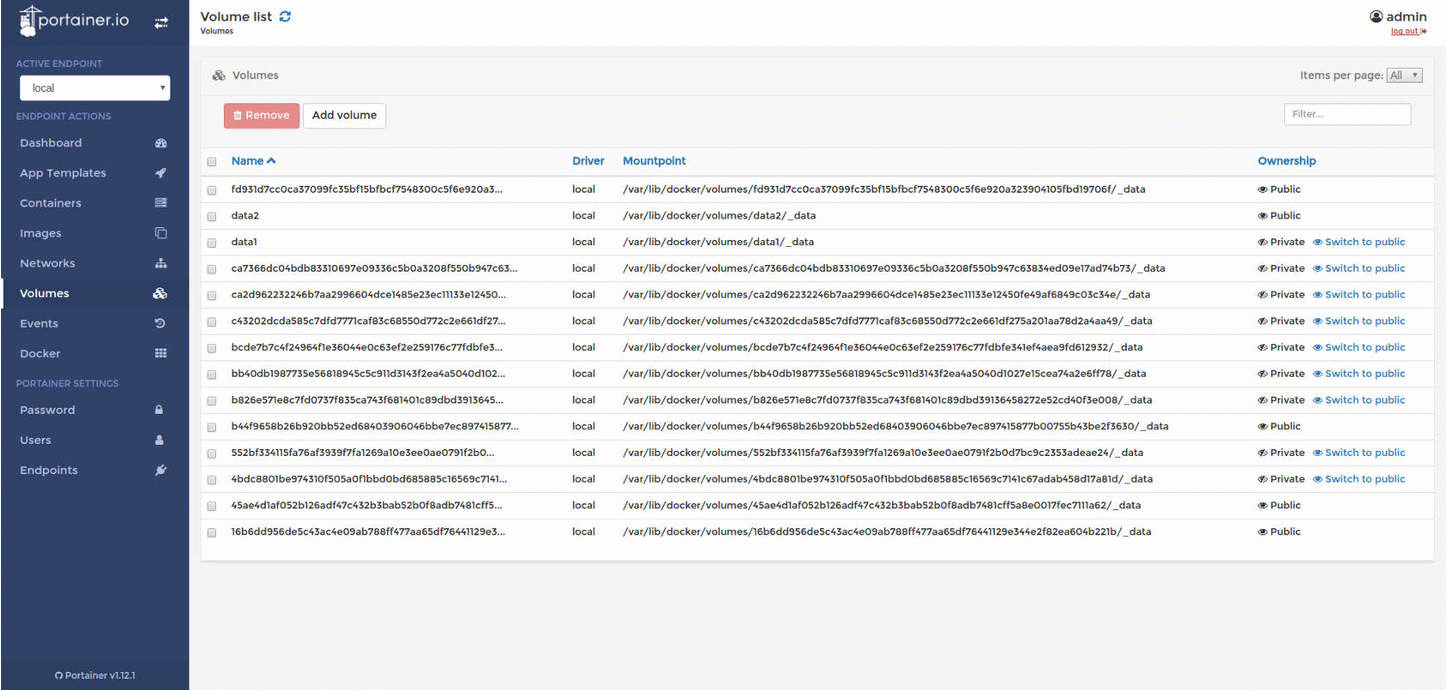1447x690 pixels.
Task: Toggle the select-all checkbox in table header
Action: point(211,162)
